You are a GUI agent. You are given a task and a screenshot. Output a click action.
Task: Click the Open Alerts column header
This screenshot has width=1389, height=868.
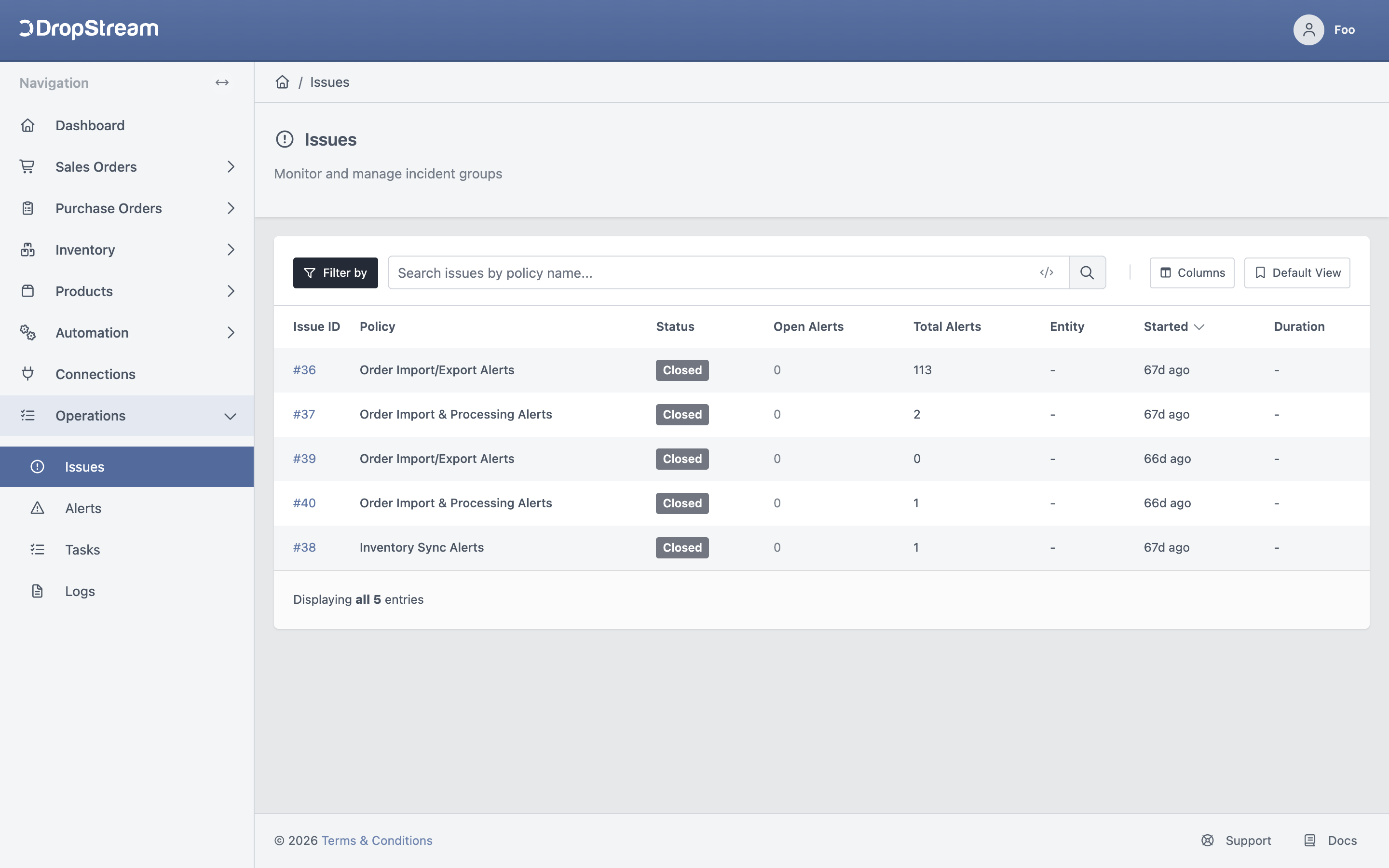pos(808,326)
